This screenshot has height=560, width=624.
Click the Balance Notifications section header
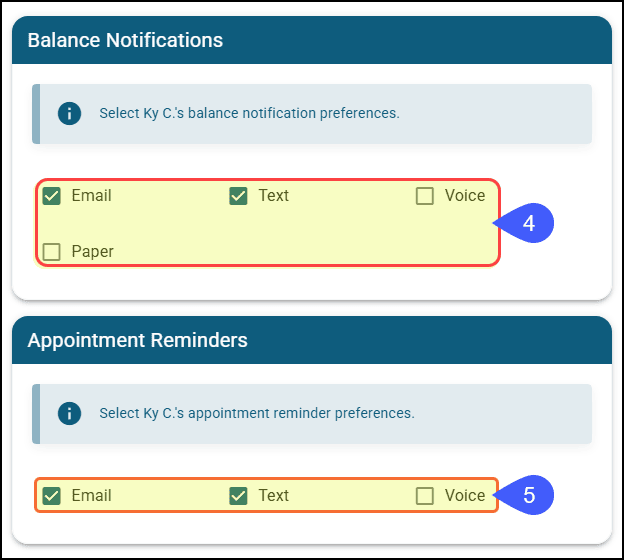[126, 40]
